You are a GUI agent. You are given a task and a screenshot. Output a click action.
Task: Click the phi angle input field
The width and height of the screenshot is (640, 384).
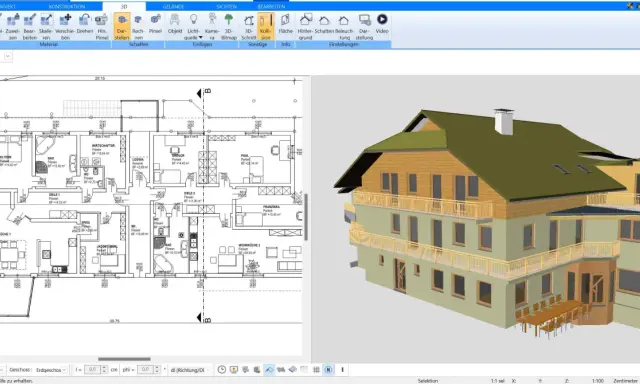[x=145, y=370]
